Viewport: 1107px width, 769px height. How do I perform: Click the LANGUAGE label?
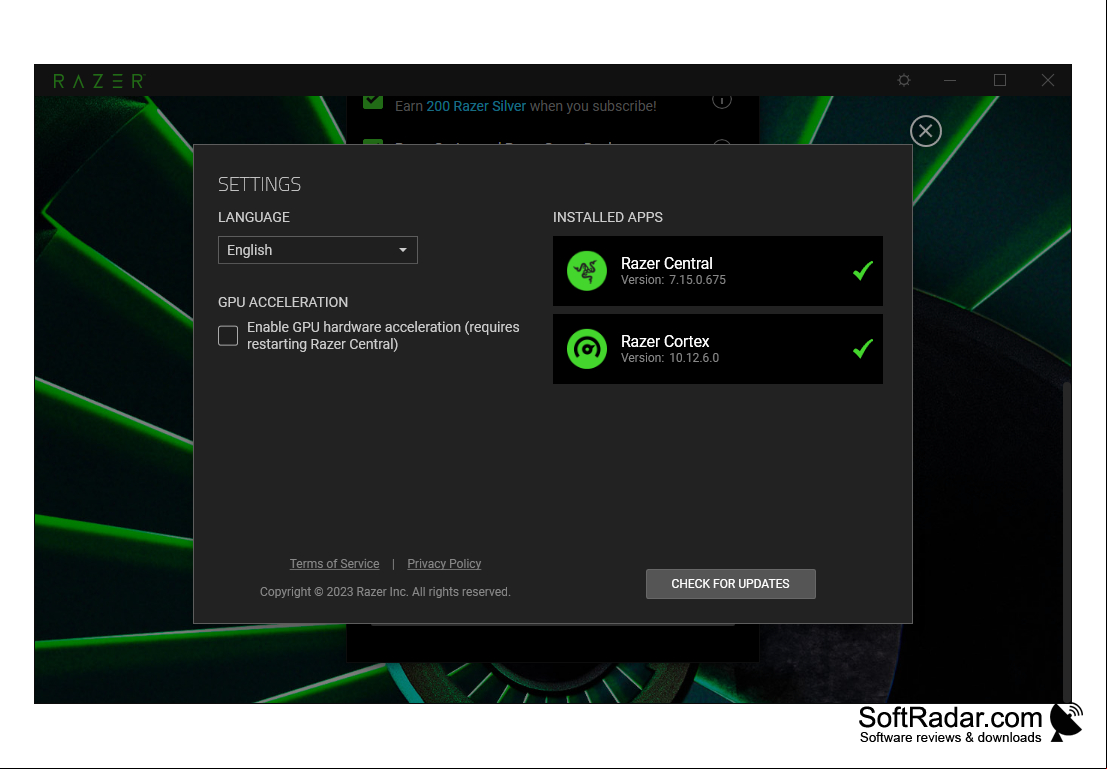click(254, 217)
